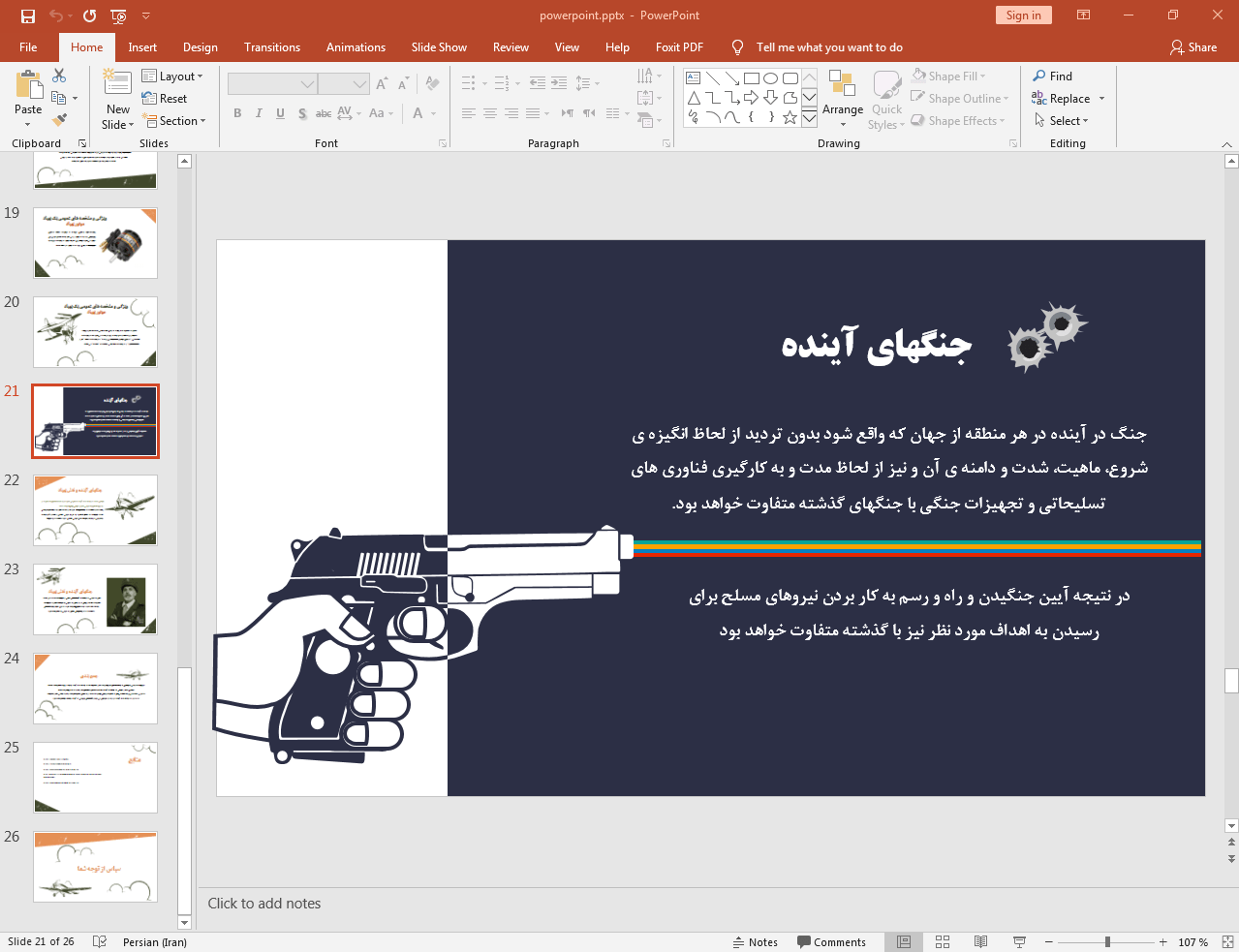Viewport: 1239px width, 952px height.
Task: Select the Oval shape in the gallery
Action: [x=770, y=78]
